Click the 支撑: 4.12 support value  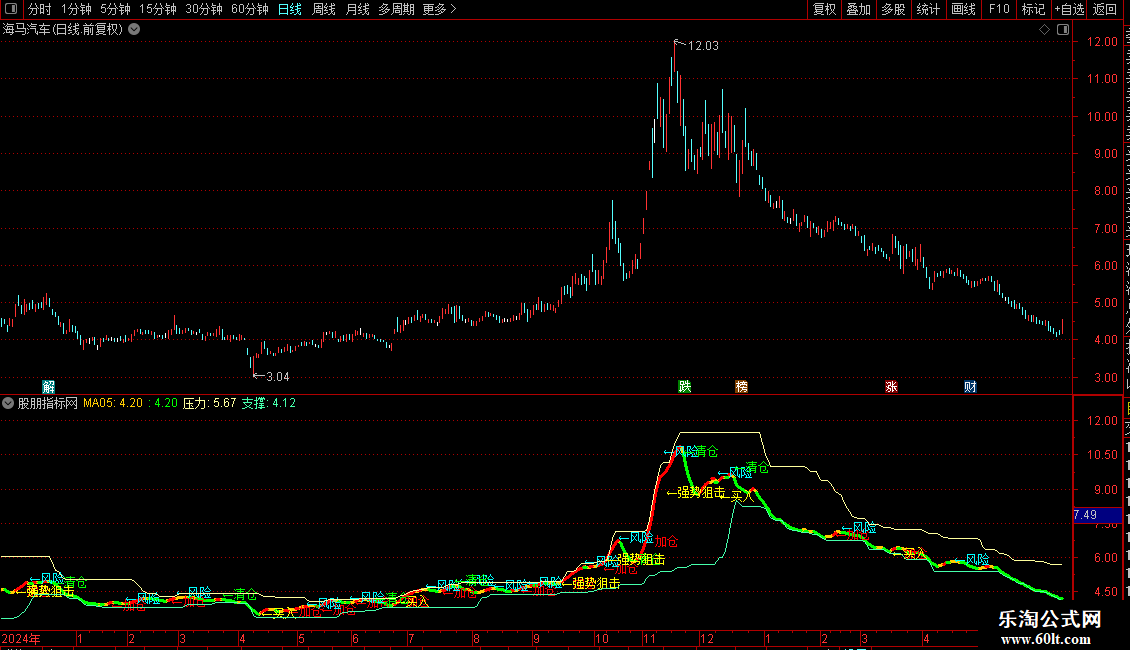269,404
